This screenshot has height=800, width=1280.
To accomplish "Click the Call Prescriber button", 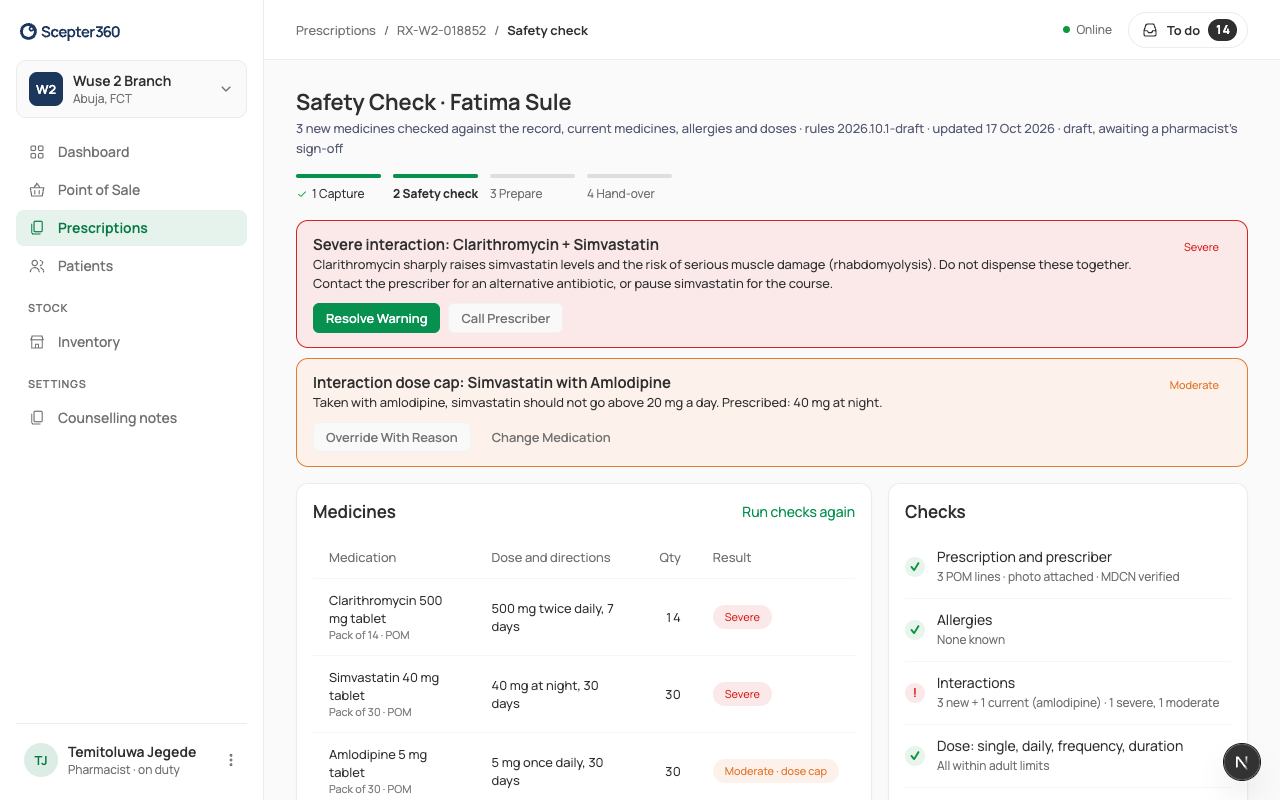I will point(505,318).
